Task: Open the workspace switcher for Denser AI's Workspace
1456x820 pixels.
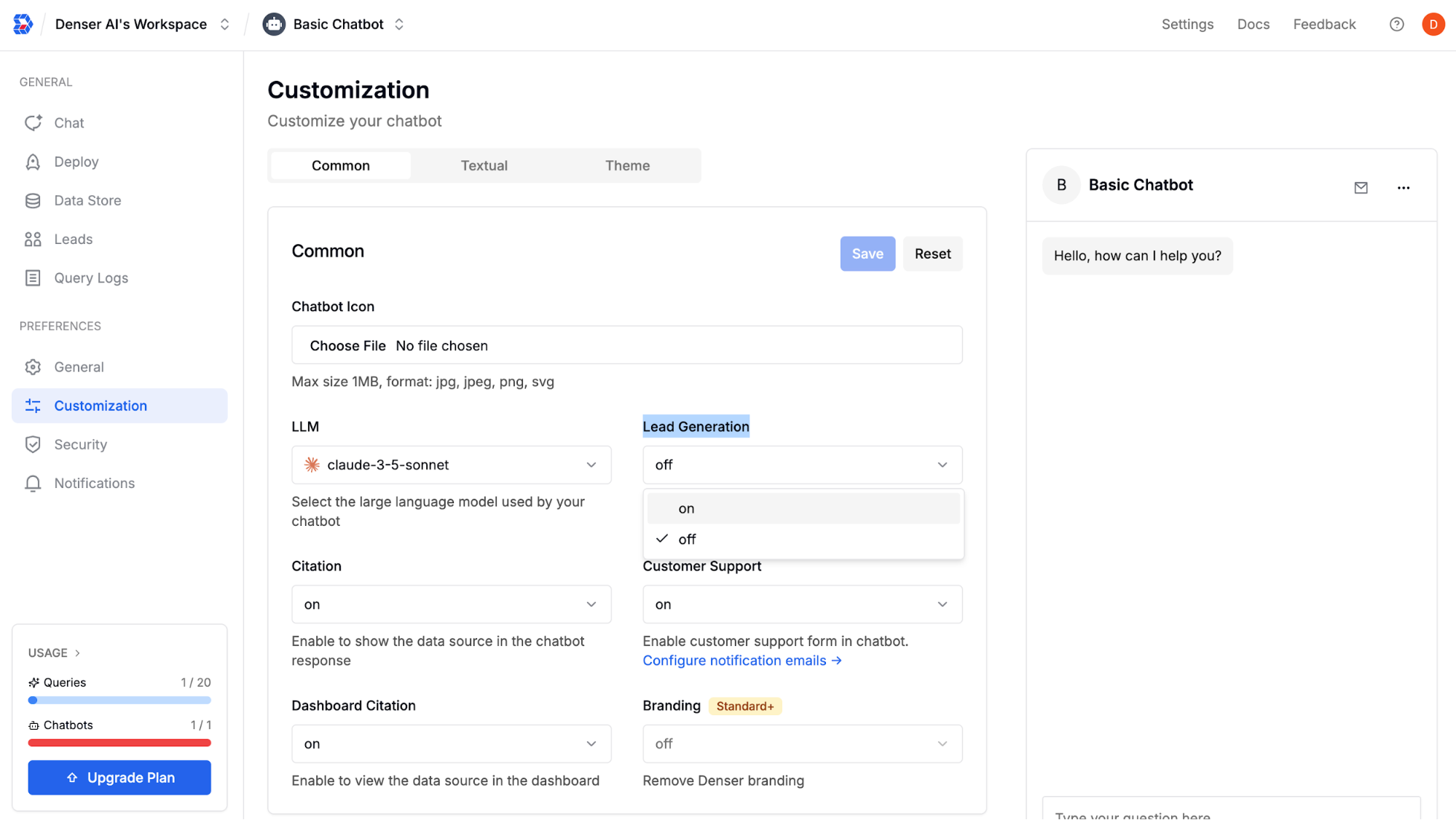Action: [225, 24]
